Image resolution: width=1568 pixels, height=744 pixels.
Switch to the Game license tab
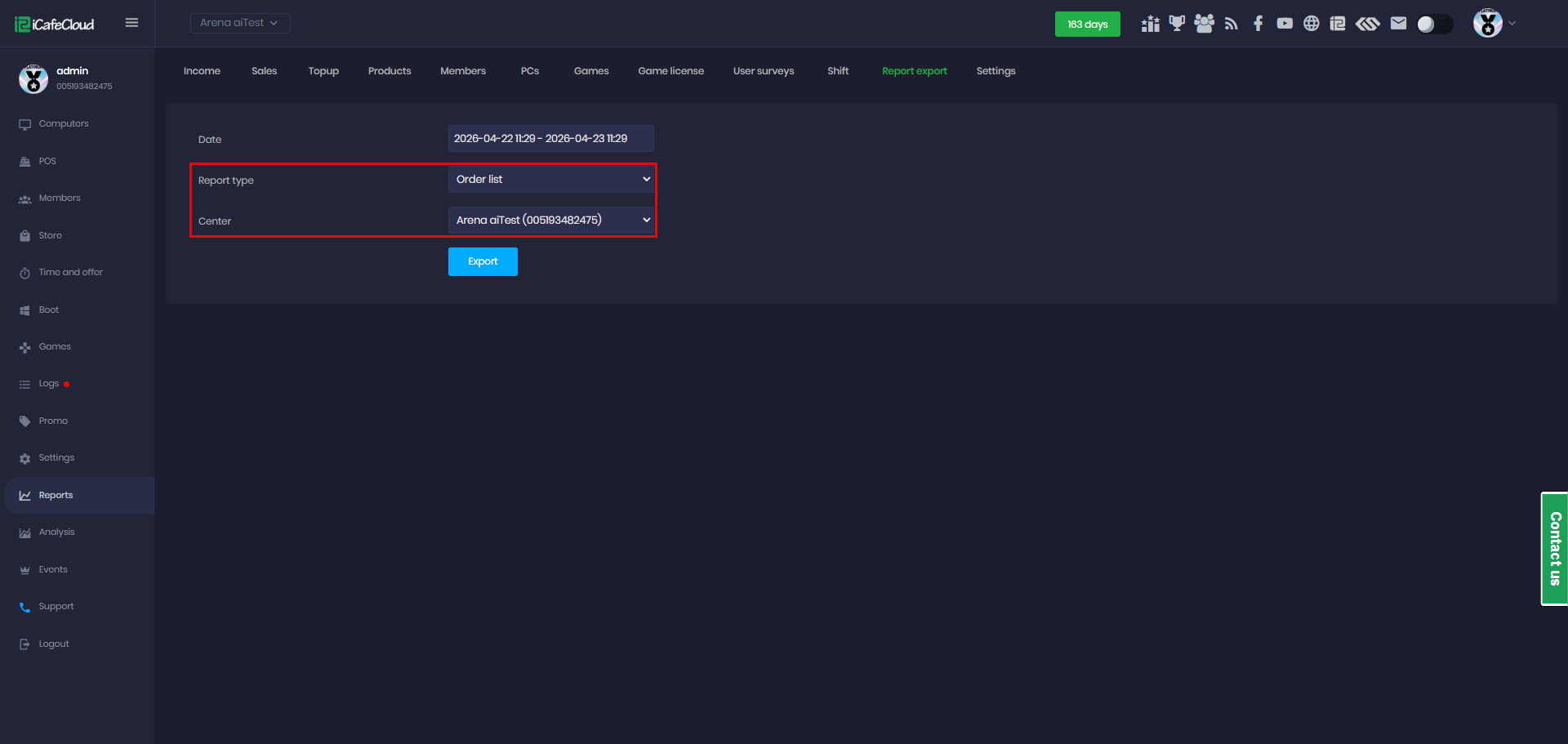(x=670, y=71)
